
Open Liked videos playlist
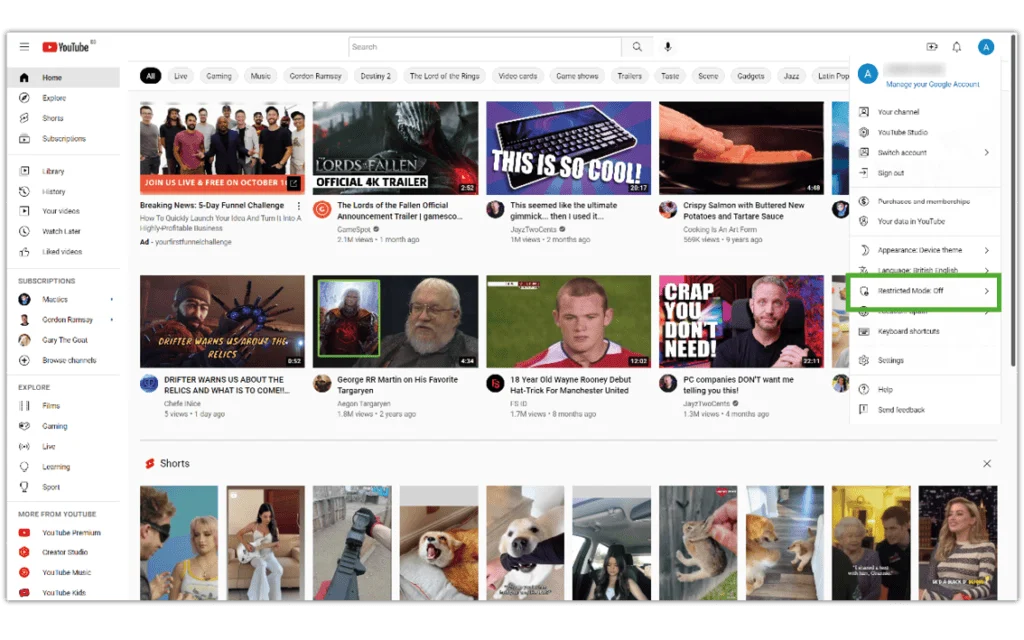point(64,251)
